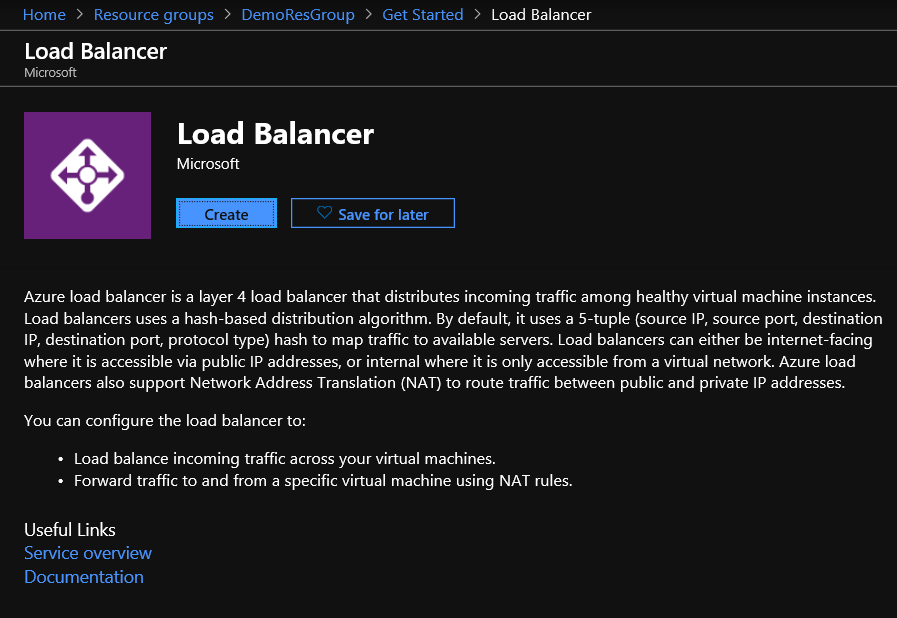Click the Microsoft subtitle under the blade title
897x618 pixels.
pos(50,73)
